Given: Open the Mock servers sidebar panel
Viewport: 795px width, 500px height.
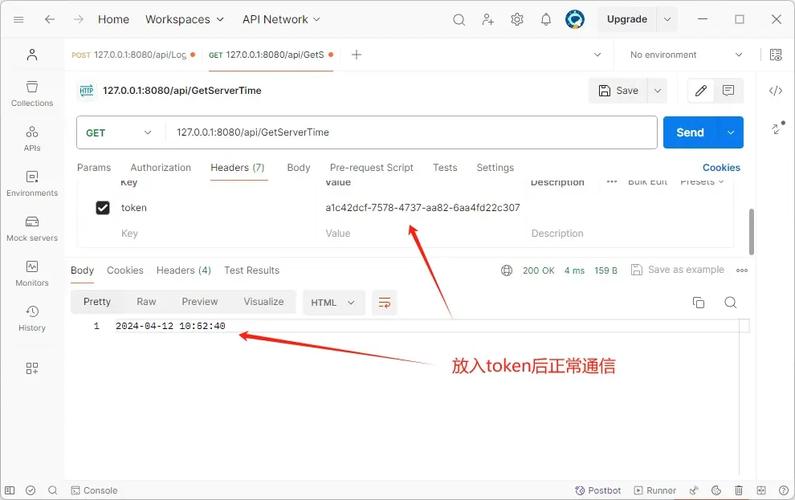Looking at the screenshot, I should pyautogui.click(x=32, y=229).
